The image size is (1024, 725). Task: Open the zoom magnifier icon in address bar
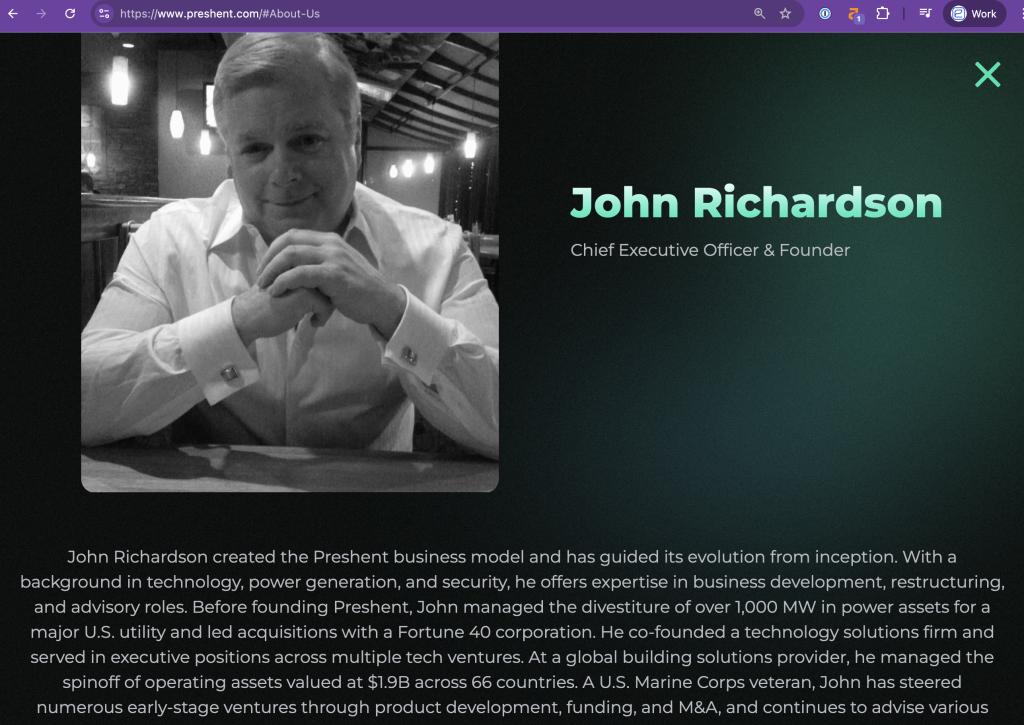coord(759,14)
